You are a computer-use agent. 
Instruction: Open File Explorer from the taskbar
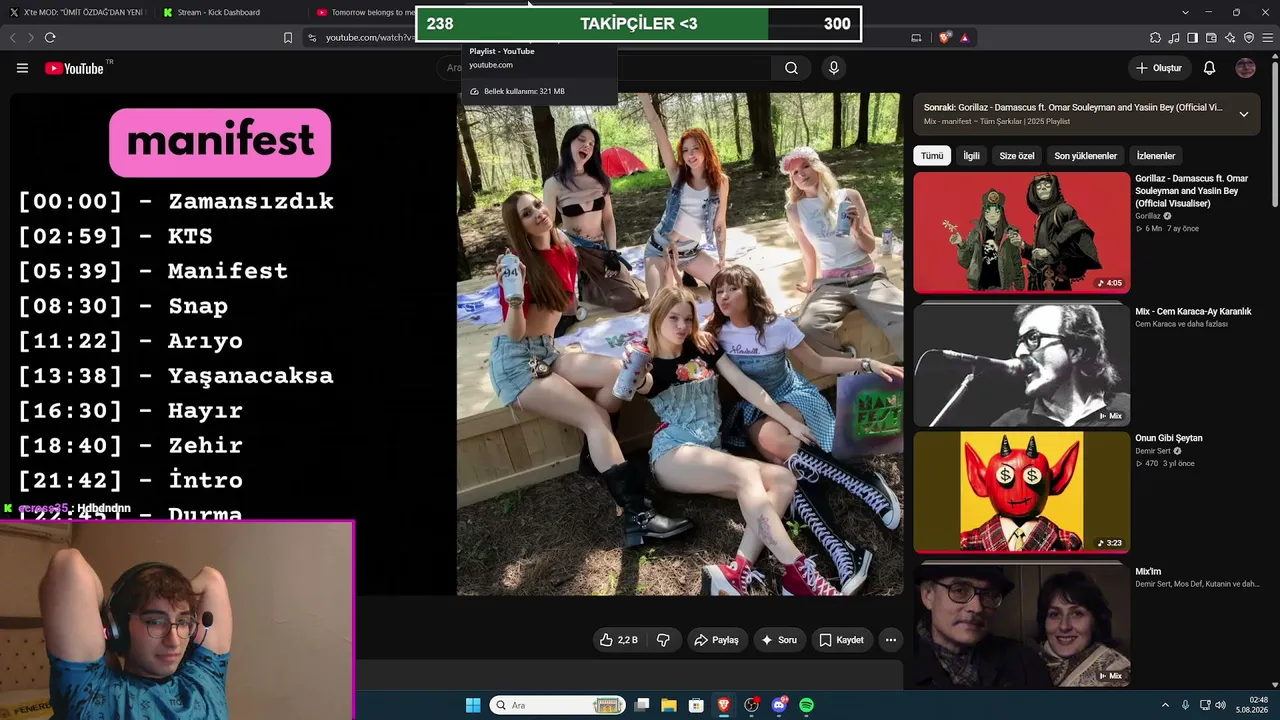[x=669, y=705]
